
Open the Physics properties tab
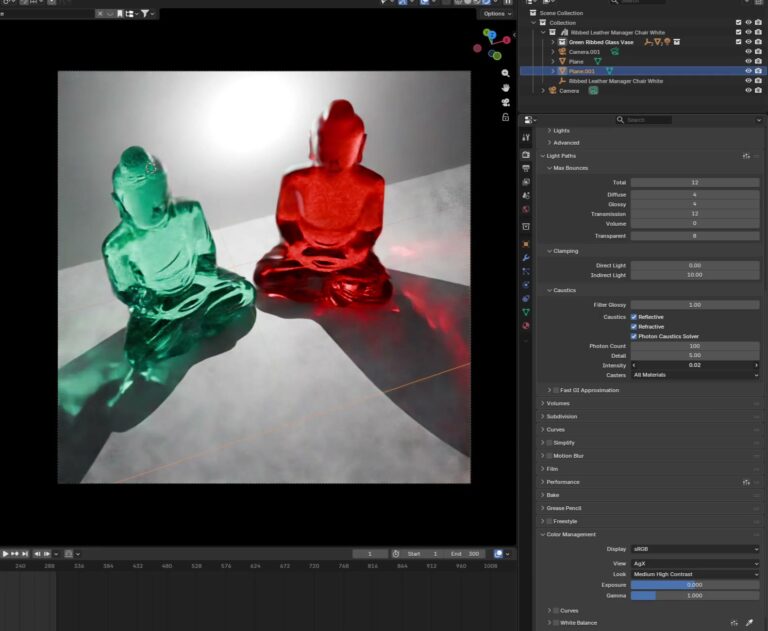tap(526, 285)
